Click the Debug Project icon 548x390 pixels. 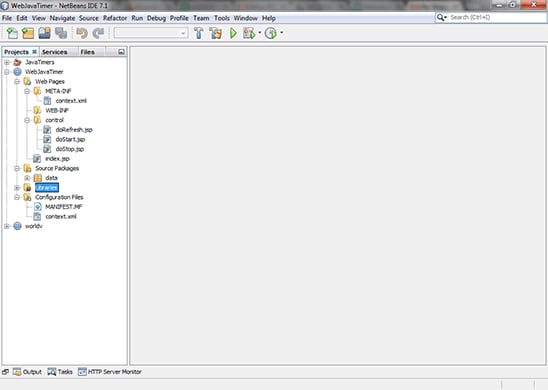click(249, 33)
